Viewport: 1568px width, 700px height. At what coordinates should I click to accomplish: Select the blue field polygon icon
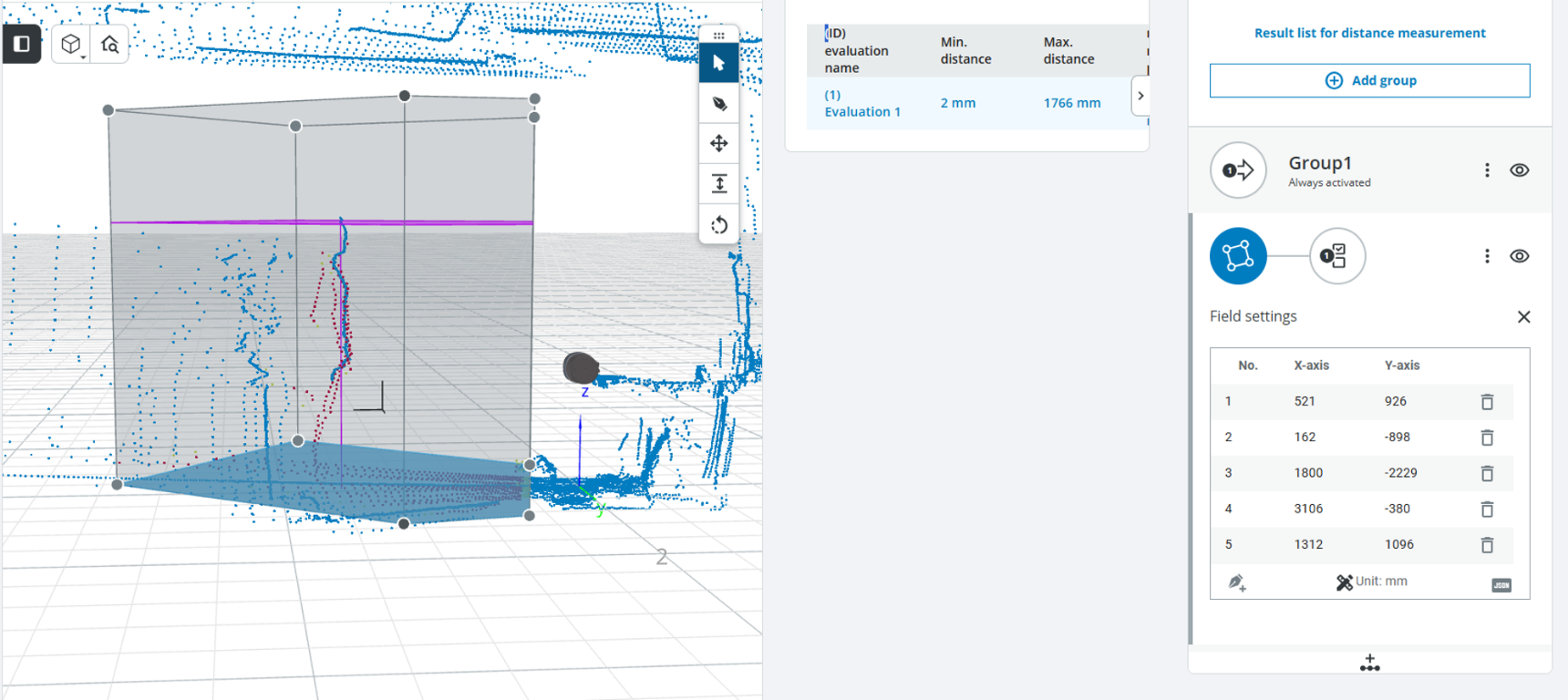pos(1238,256)
